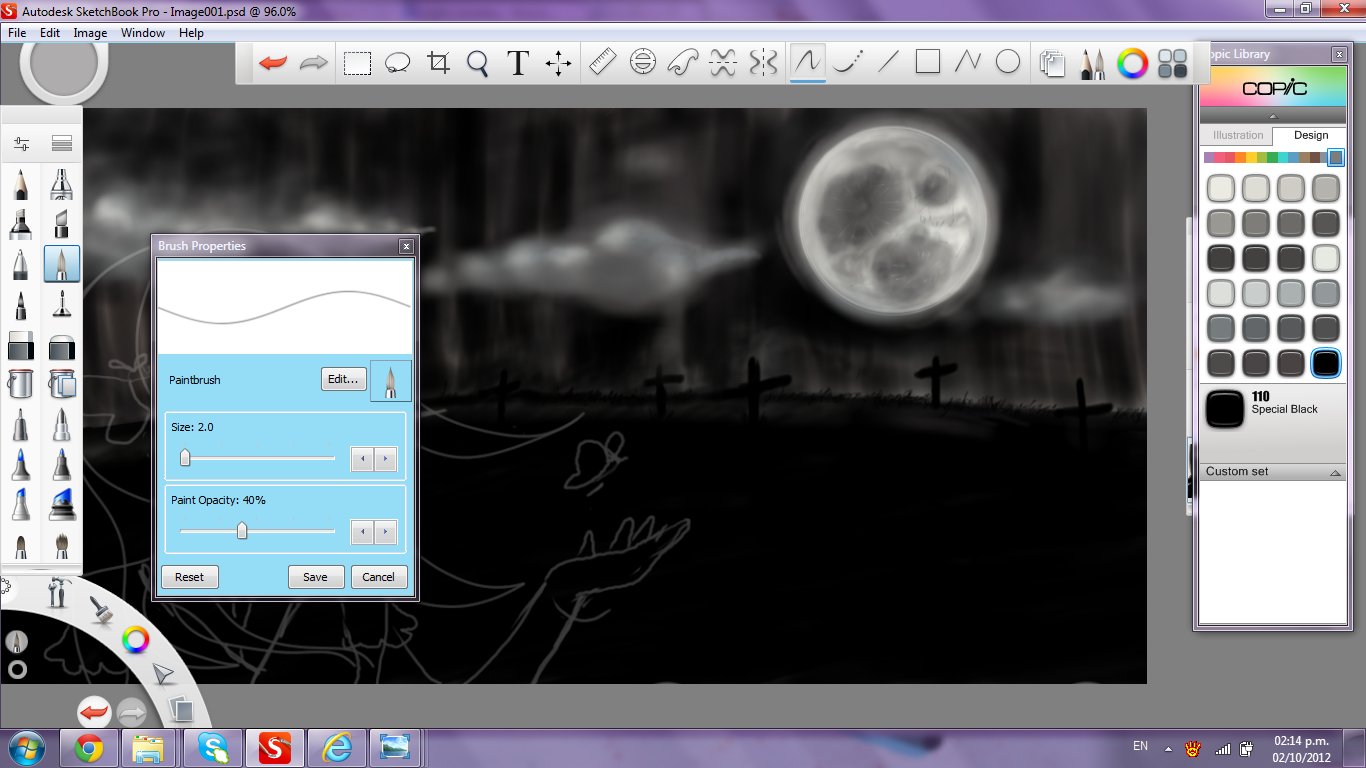Click the Redo arrow in top toolbar

click(x=314, y=63)
